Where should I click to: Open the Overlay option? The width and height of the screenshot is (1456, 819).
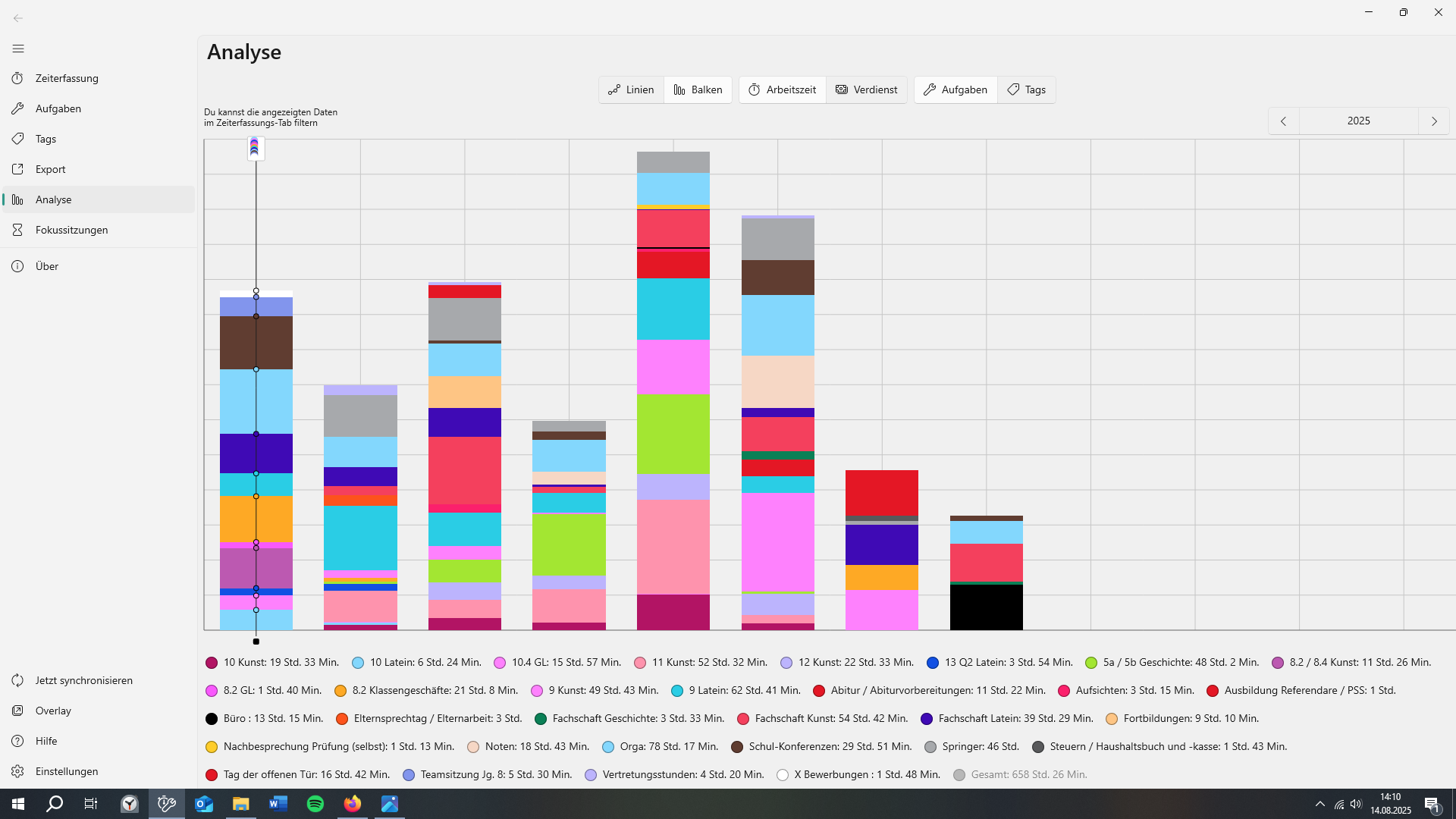click(53, 711)
